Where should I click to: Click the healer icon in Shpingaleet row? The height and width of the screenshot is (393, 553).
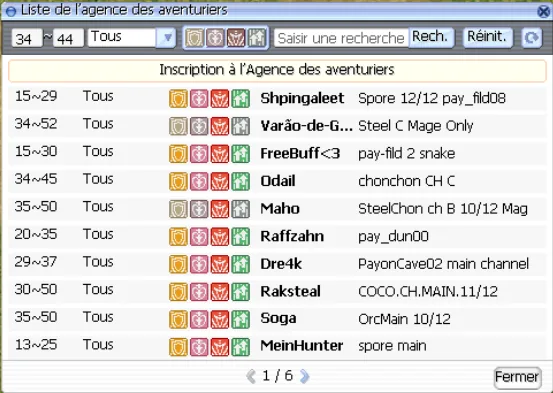[x=199, y=98]
